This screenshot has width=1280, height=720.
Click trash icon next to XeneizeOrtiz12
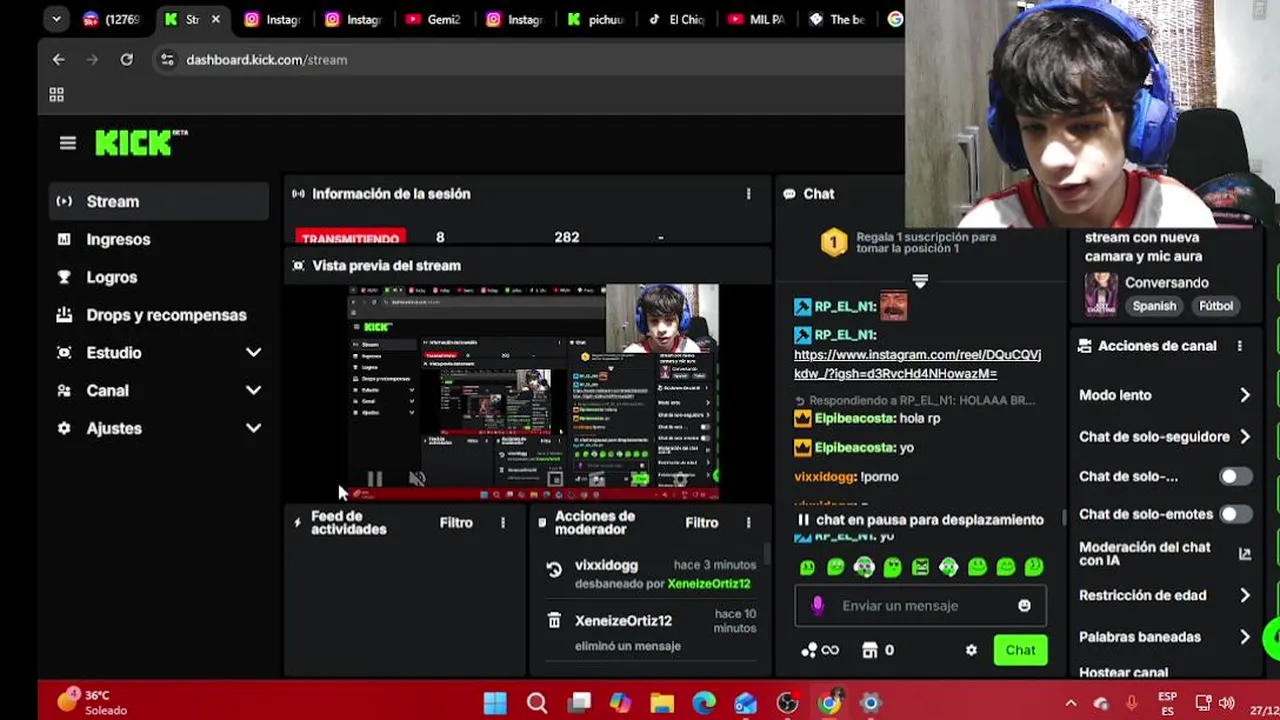click(554, 621)
